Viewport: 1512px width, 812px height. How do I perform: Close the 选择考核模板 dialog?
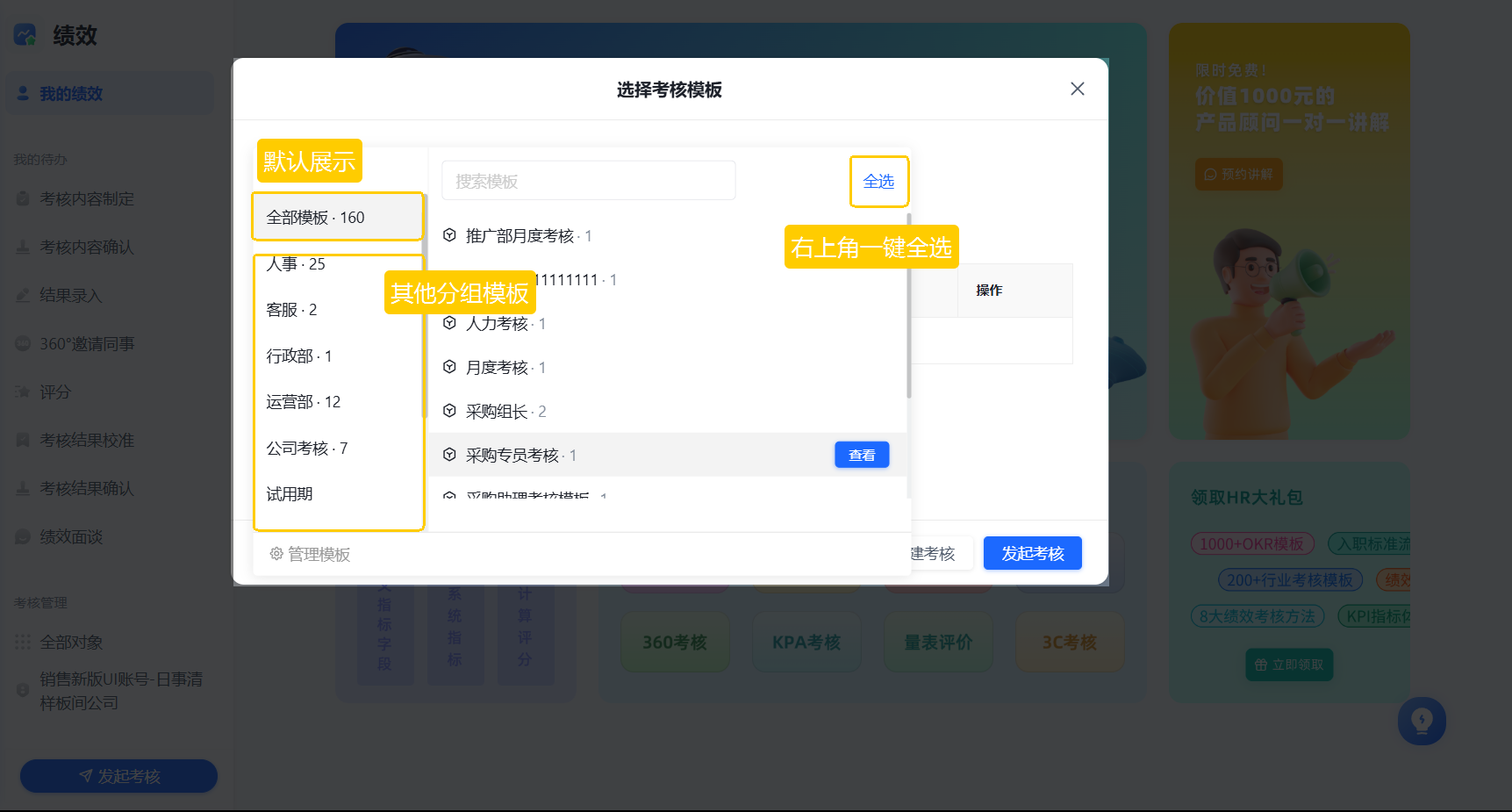coord(1078,89)
